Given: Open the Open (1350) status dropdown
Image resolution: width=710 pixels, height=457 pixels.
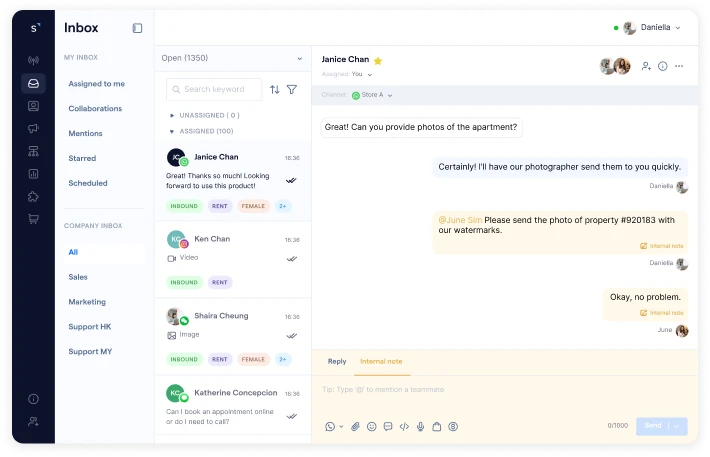Looking at the screenshot, I should pyautogui.click(x=232, y=58).
